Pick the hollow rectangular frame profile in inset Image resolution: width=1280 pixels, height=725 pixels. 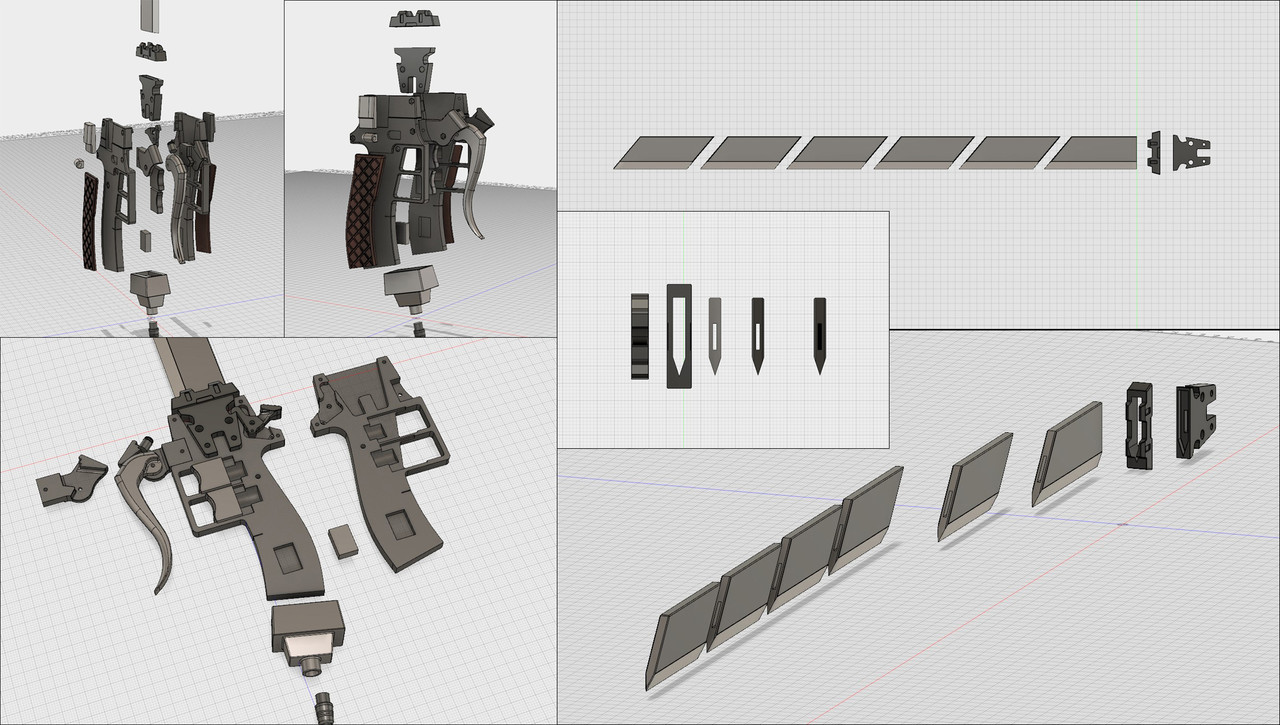click(679, 335)
